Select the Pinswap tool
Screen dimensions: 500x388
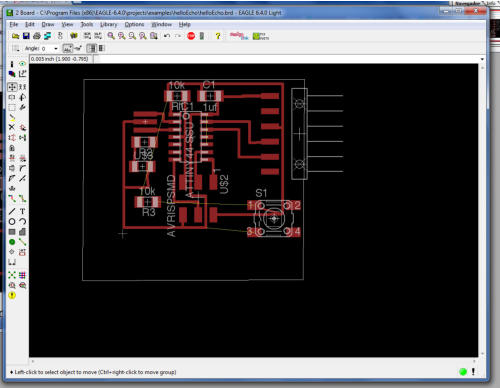pyautogui.click(x=12, y=137)
